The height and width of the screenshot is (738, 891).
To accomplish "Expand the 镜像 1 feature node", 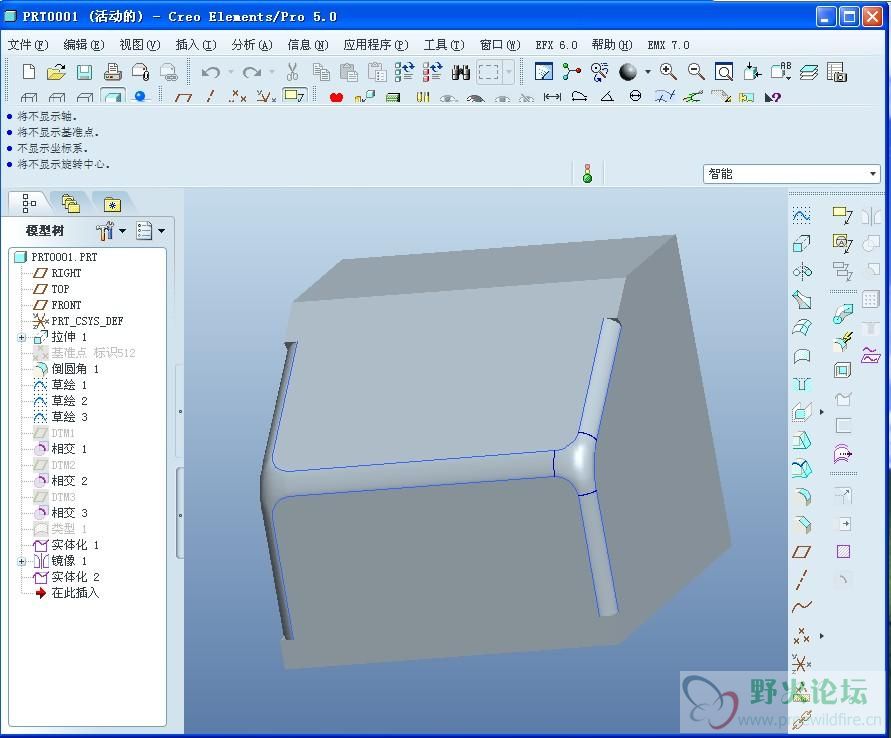I will (x=22, y=561).
